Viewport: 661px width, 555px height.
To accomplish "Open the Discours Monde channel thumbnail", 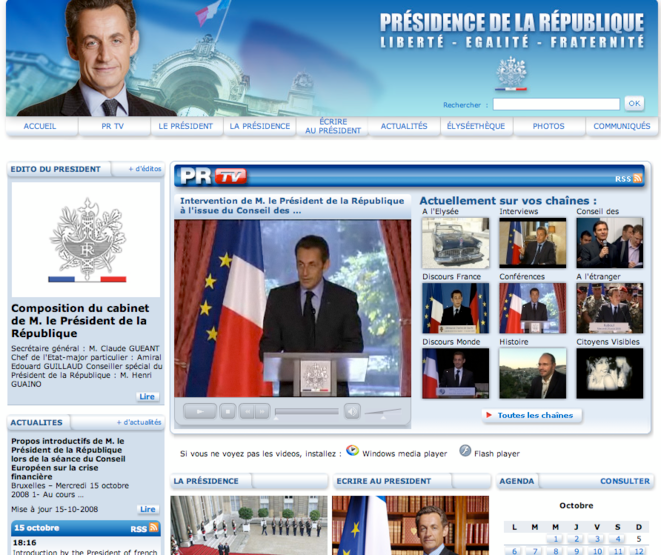I will pyautogui.click(x=456, y=373).
